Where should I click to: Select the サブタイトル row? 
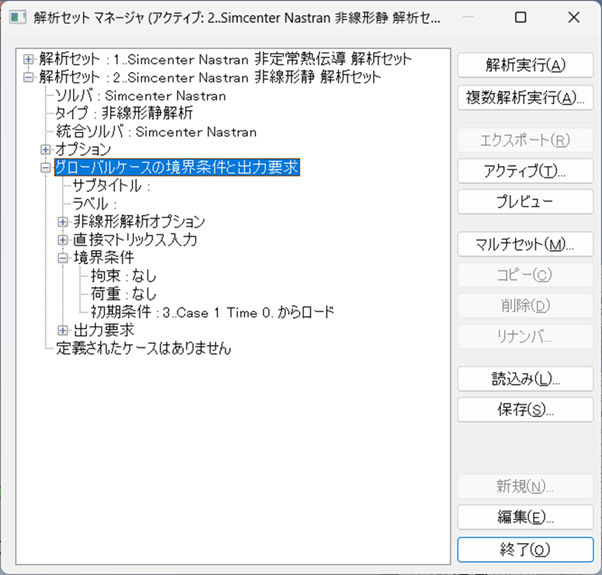(111, 186)
